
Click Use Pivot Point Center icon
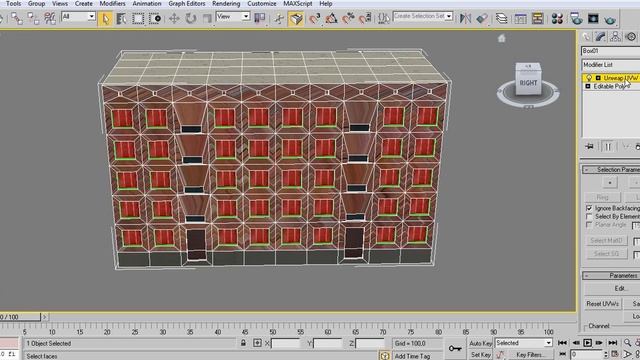click(260, 18)
